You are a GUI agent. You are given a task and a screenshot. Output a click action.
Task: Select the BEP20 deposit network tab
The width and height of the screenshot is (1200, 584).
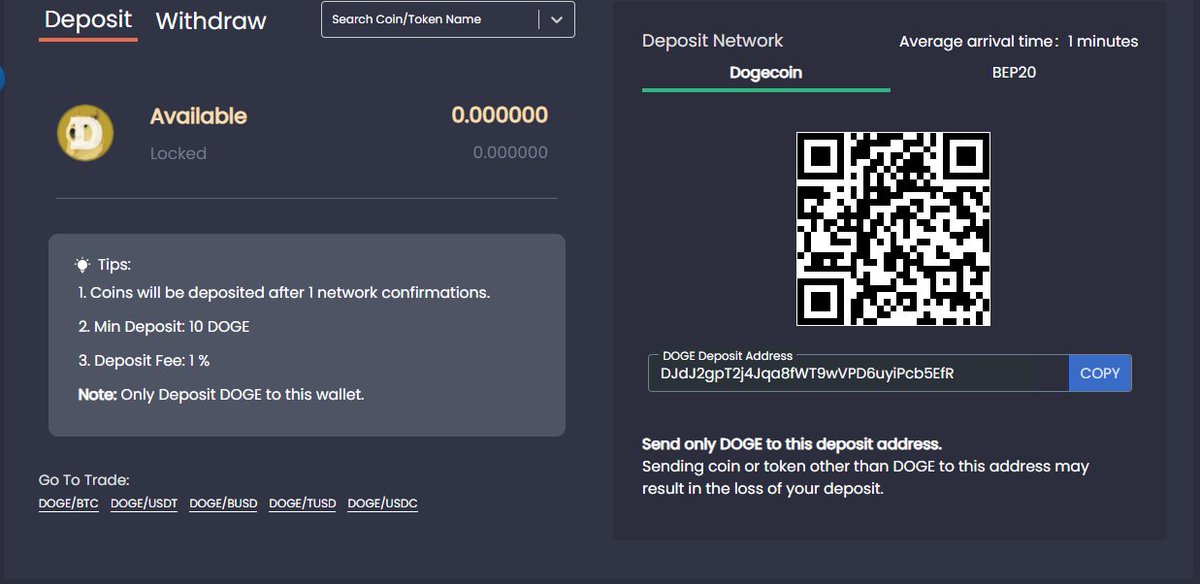(x=1014, y=73)
